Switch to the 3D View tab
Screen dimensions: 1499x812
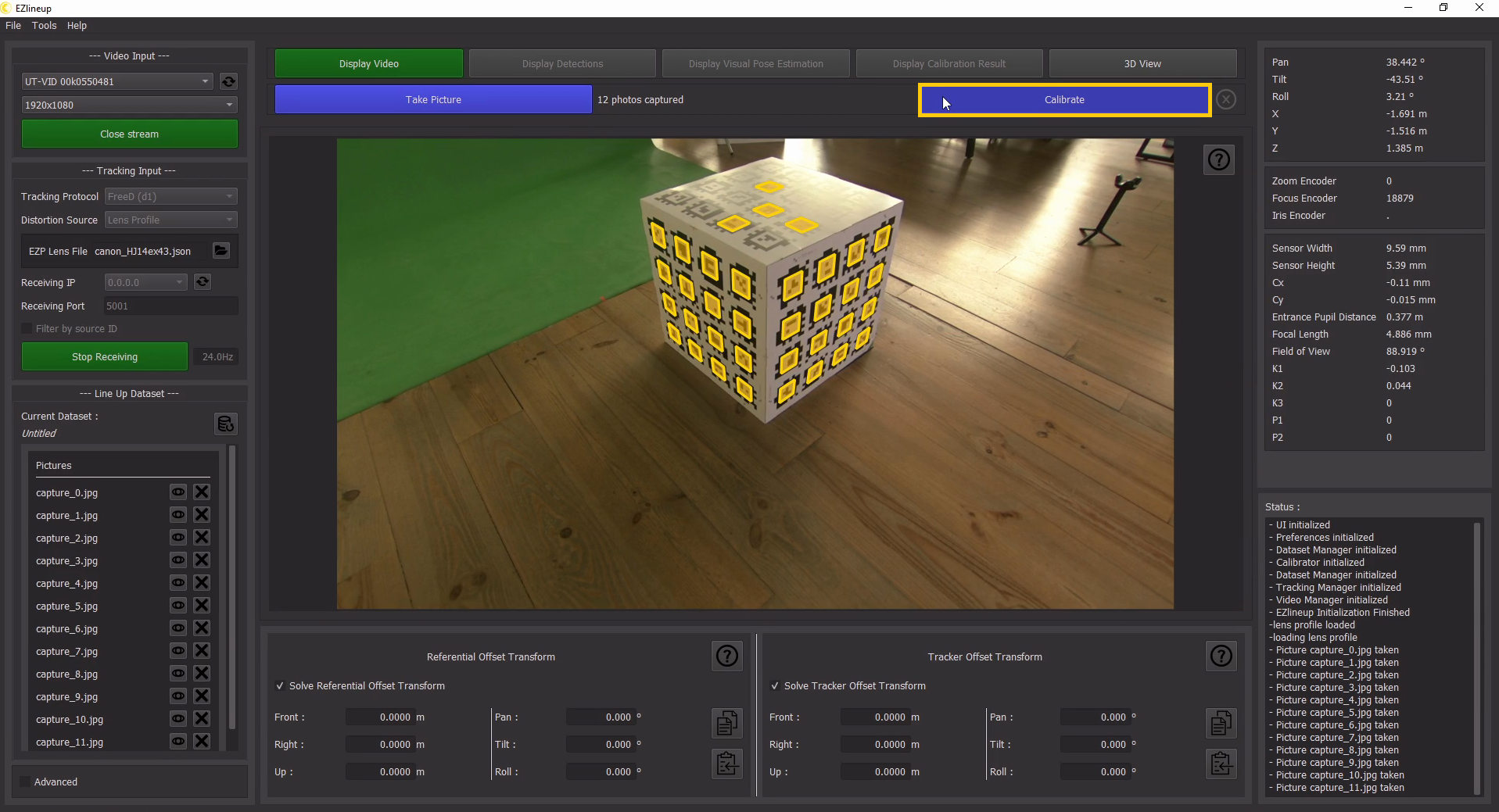tap(1142, 64)
